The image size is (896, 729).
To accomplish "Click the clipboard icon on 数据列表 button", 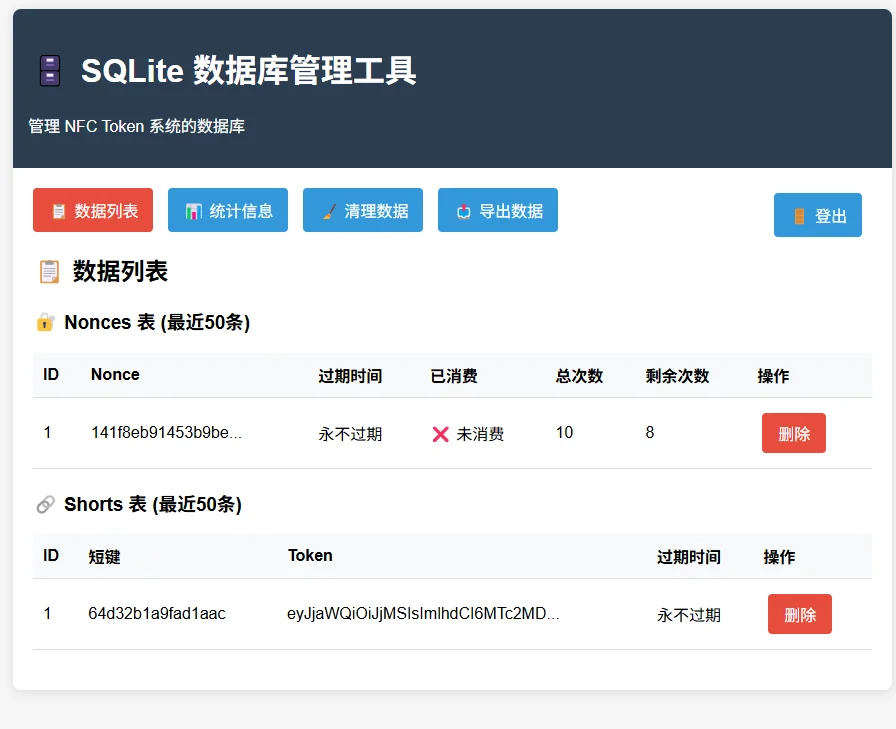I will click(x=58, y=211).
